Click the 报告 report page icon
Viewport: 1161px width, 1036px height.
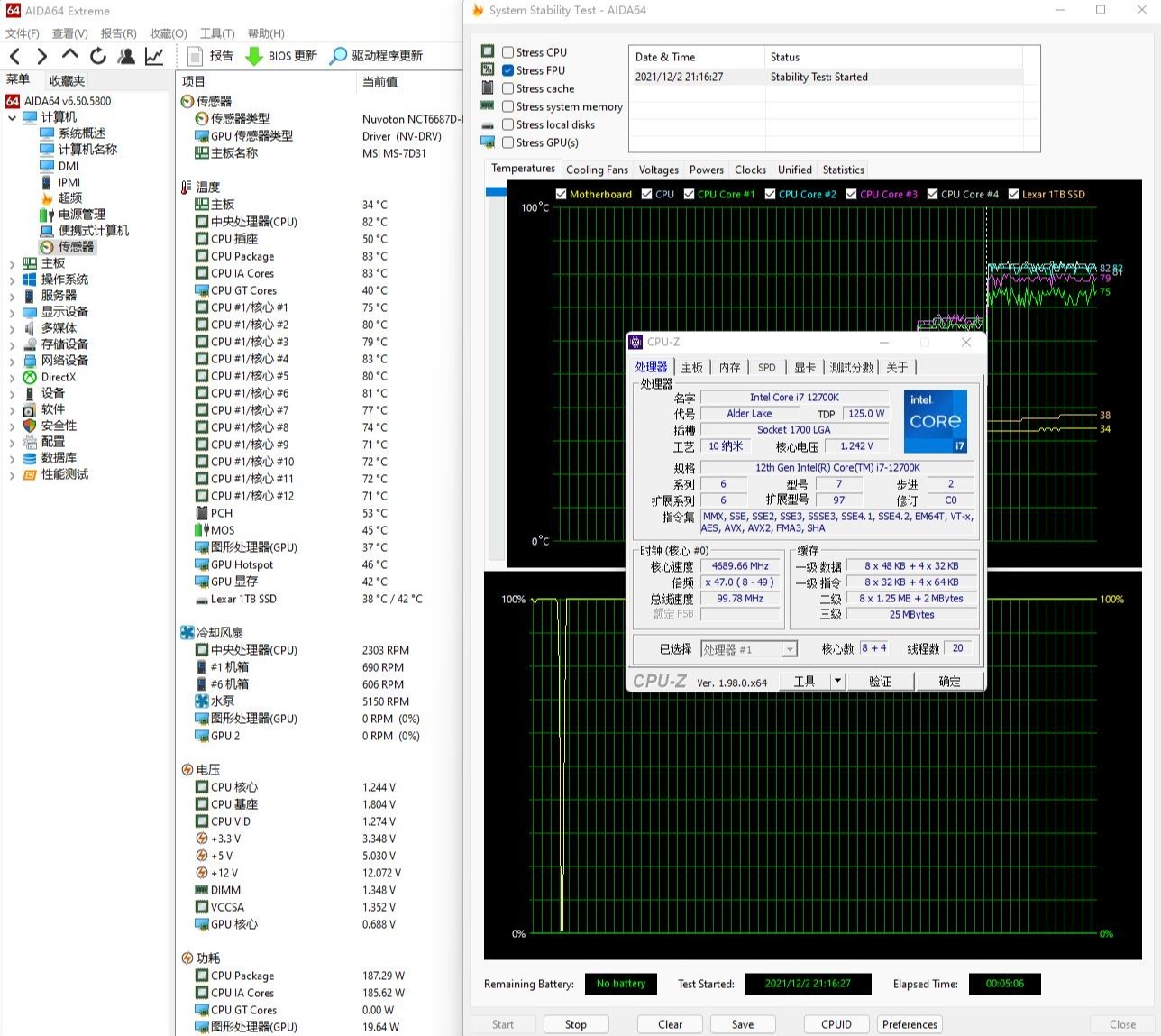195,56
